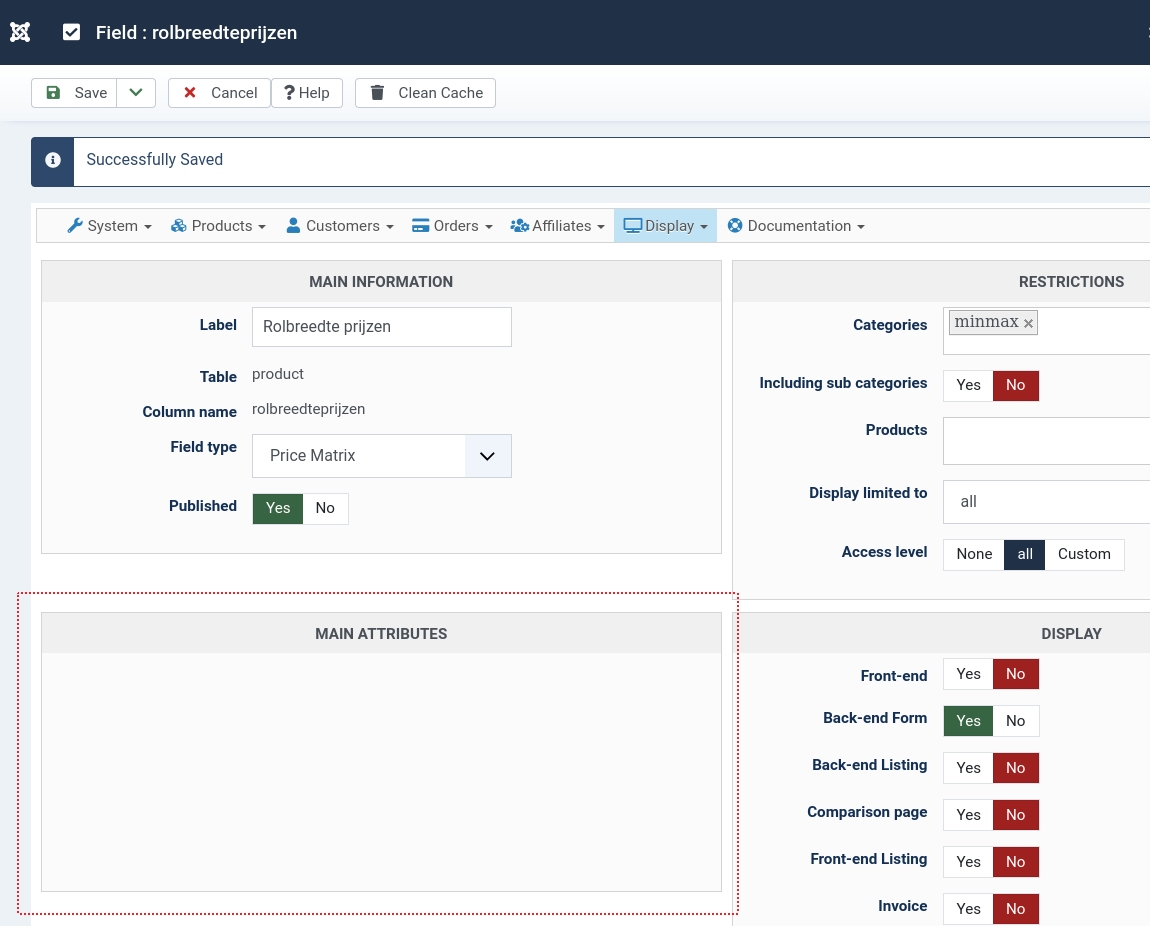The image size is (1150, 926).
Task: Click the red X Cancel icon
Action: coord(190,93)
